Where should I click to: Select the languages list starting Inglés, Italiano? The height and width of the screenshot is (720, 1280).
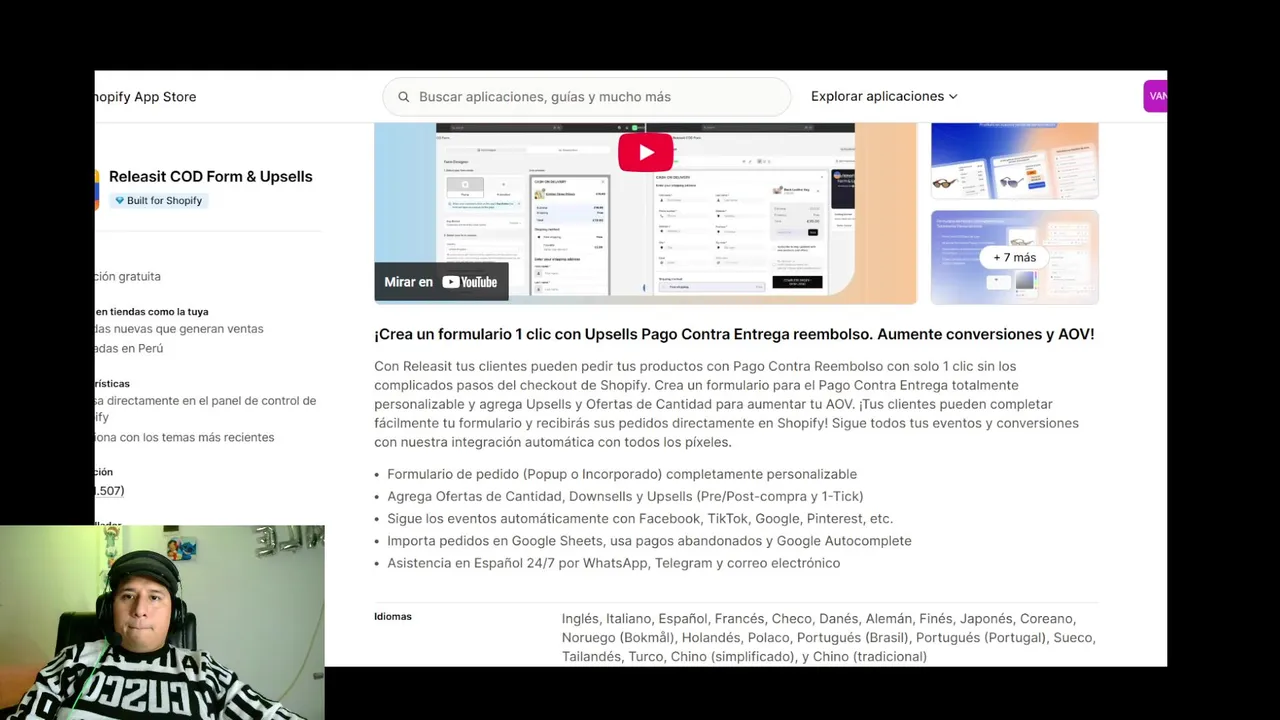(828, 637)
